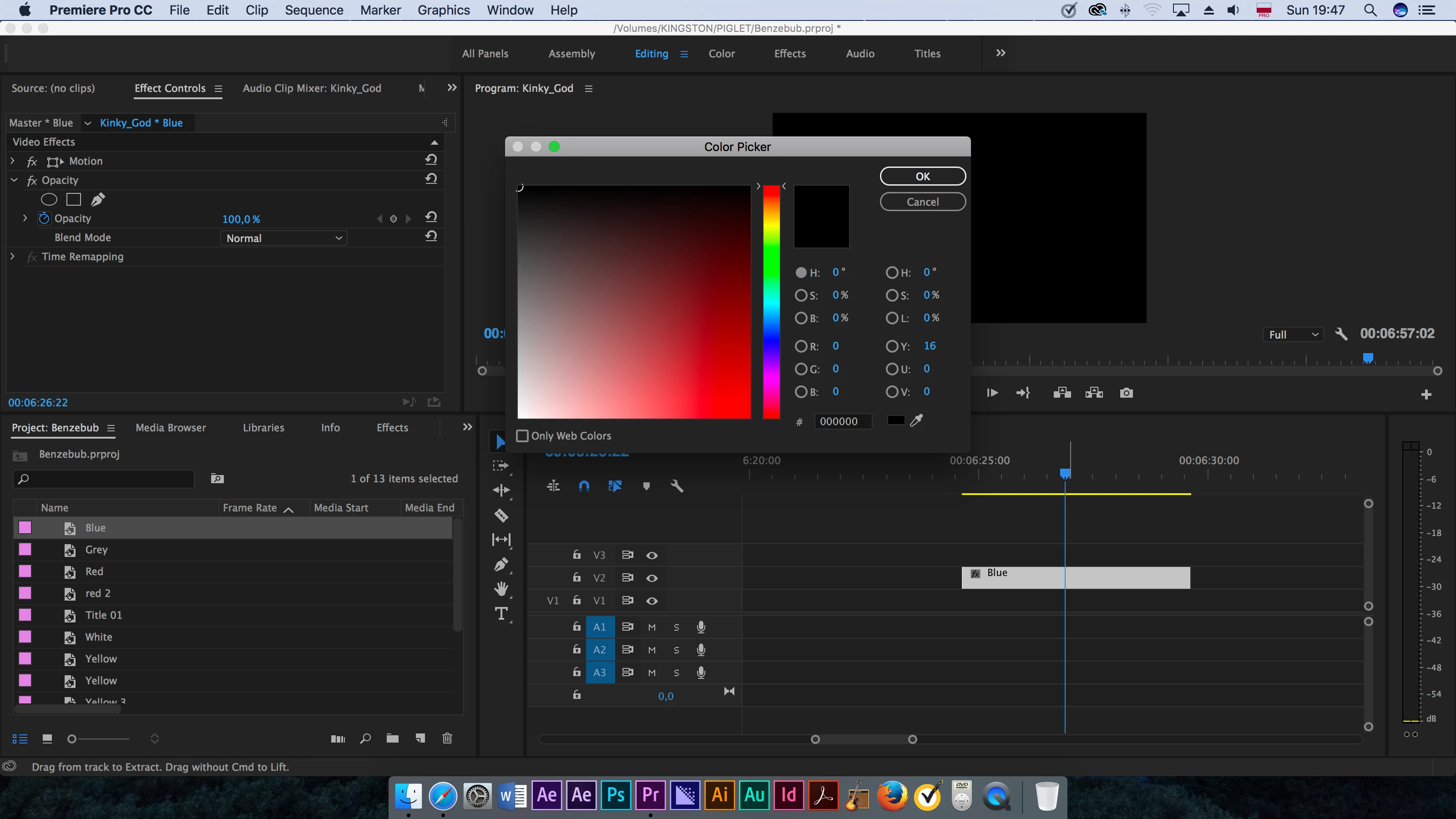
Task: Select the Saturation (S) HSB radio button
Action: [801, 295]
